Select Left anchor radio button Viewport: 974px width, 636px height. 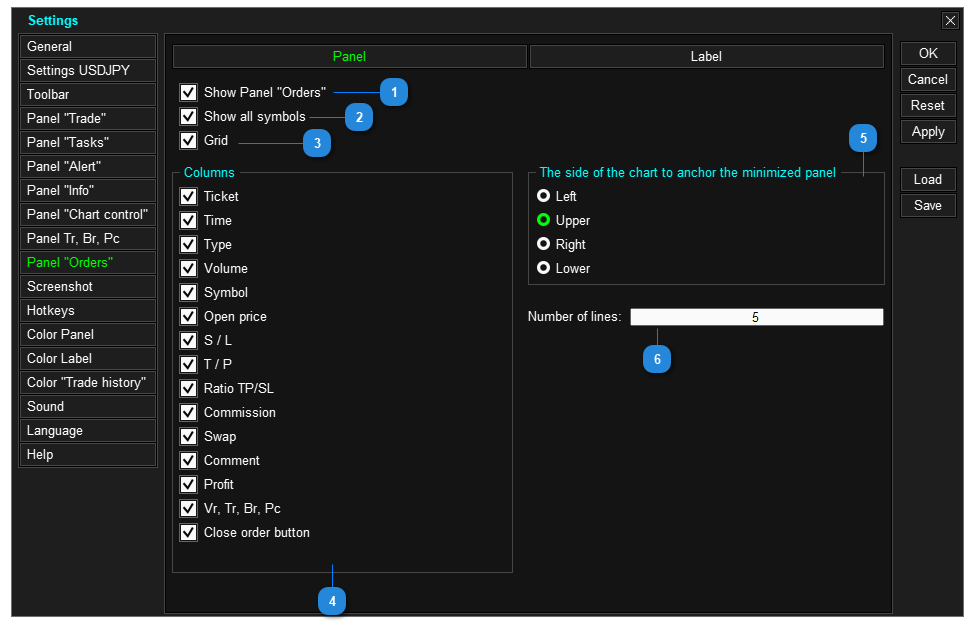pyautogui.click(x=544, y=196)
